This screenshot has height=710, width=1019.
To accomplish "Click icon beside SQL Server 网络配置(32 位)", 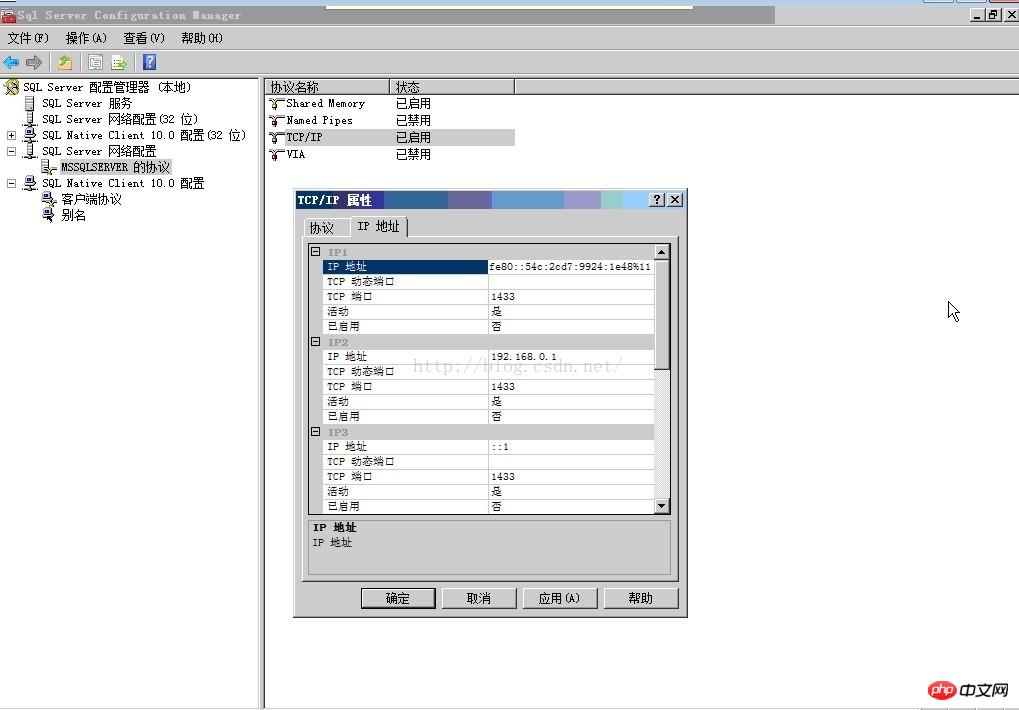I will (x=29, y=119).
